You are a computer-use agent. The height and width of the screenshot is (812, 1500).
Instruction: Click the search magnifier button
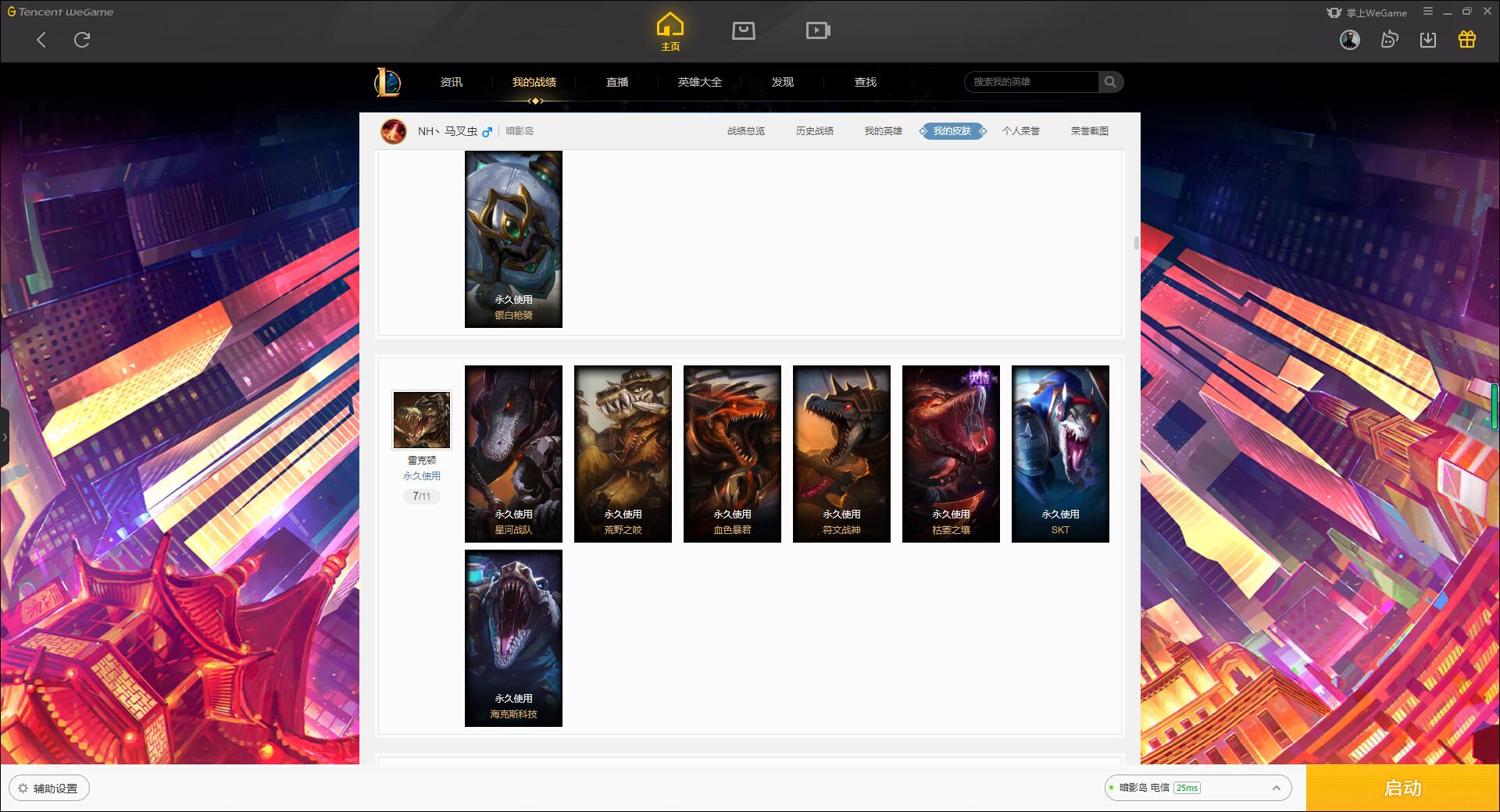click(x=1110, y=82)
